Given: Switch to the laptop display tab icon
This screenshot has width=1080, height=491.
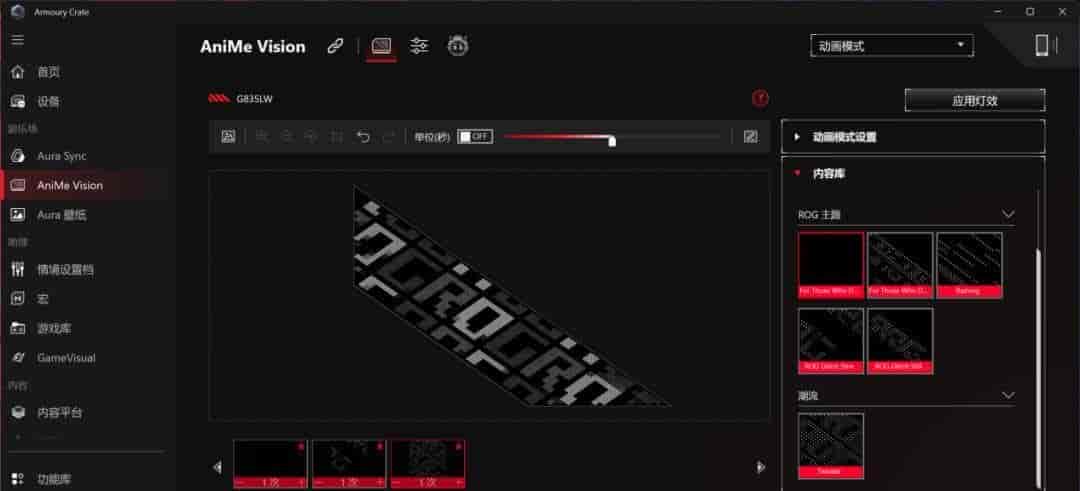Looking at the screenshot, I should click(x=381, y=47).
